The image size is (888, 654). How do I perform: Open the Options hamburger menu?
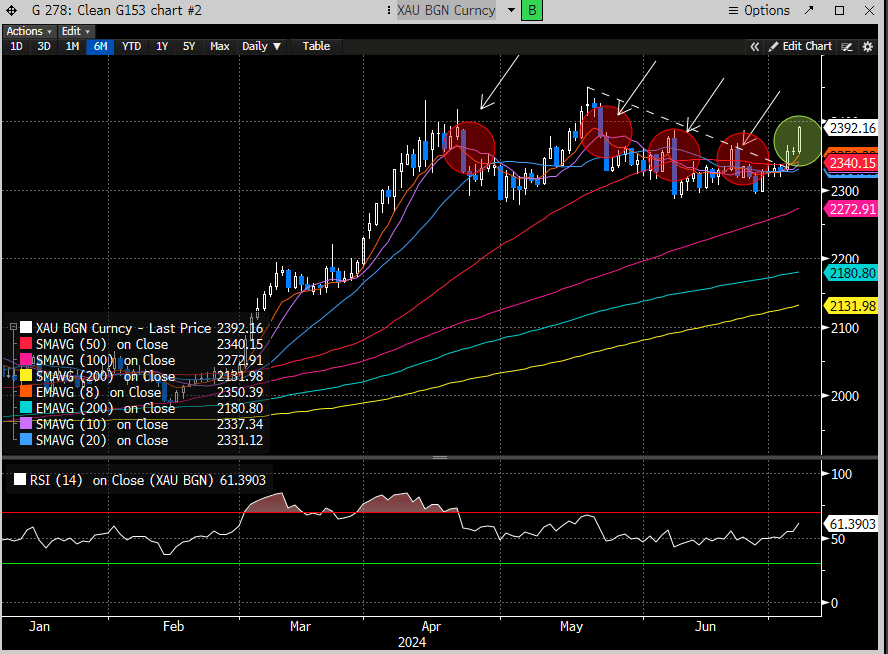758,11
